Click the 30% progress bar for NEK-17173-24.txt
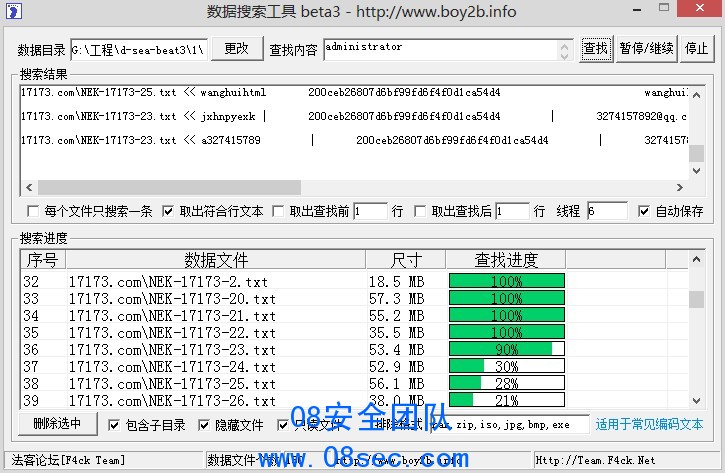This screenshot has height=473, width=725. tap(507, 366)
